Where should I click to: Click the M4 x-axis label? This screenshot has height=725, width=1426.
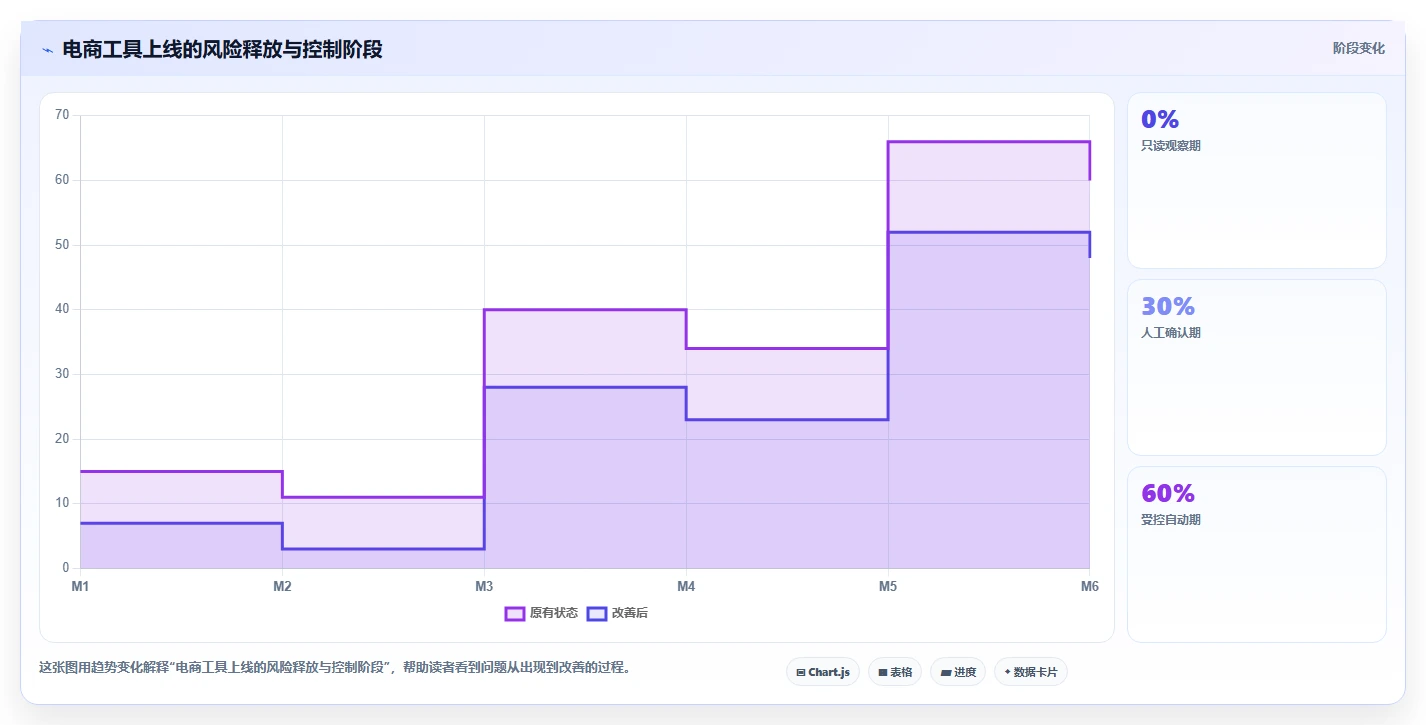pyautogui.click(x=686, y=586)
